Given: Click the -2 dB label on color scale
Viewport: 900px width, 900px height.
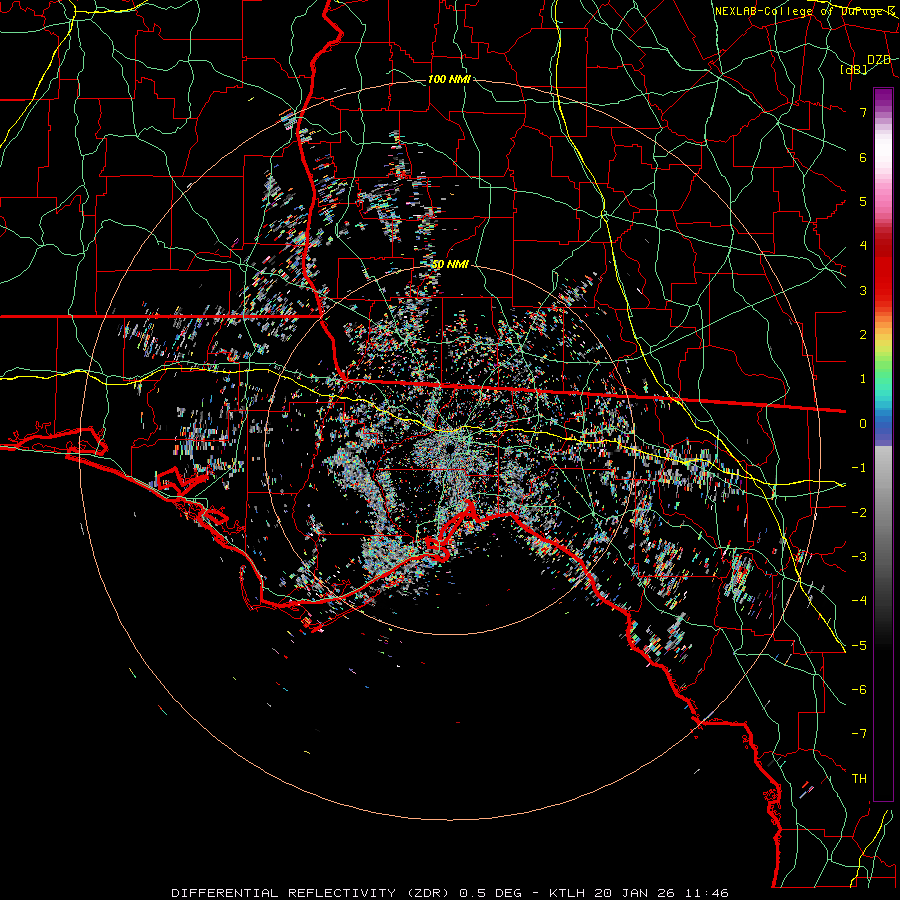Looking at the screenshot, I should pyautogui.click(x=859, y=513).
